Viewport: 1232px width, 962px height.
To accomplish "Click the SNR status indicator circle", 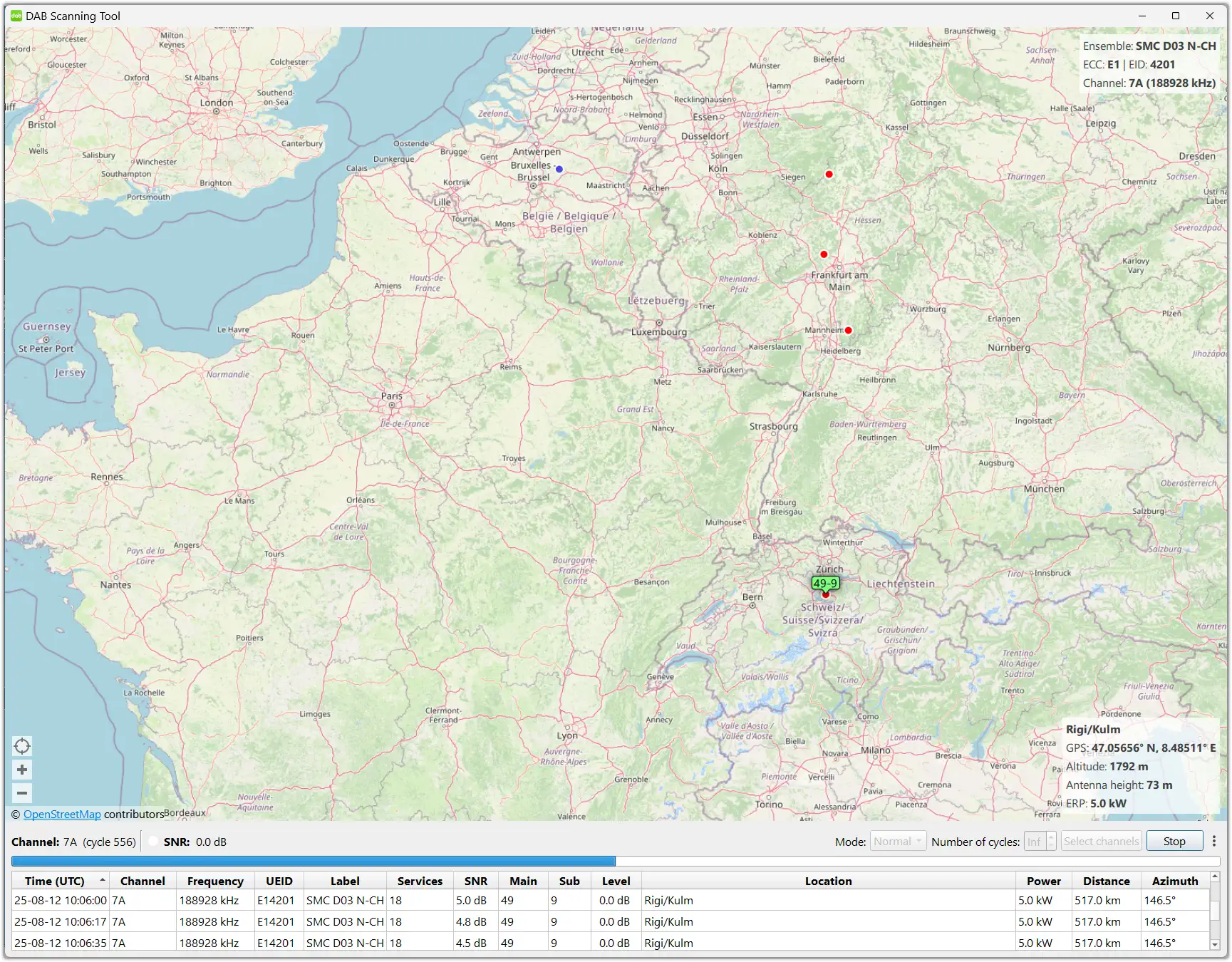I will coord(152,842).
